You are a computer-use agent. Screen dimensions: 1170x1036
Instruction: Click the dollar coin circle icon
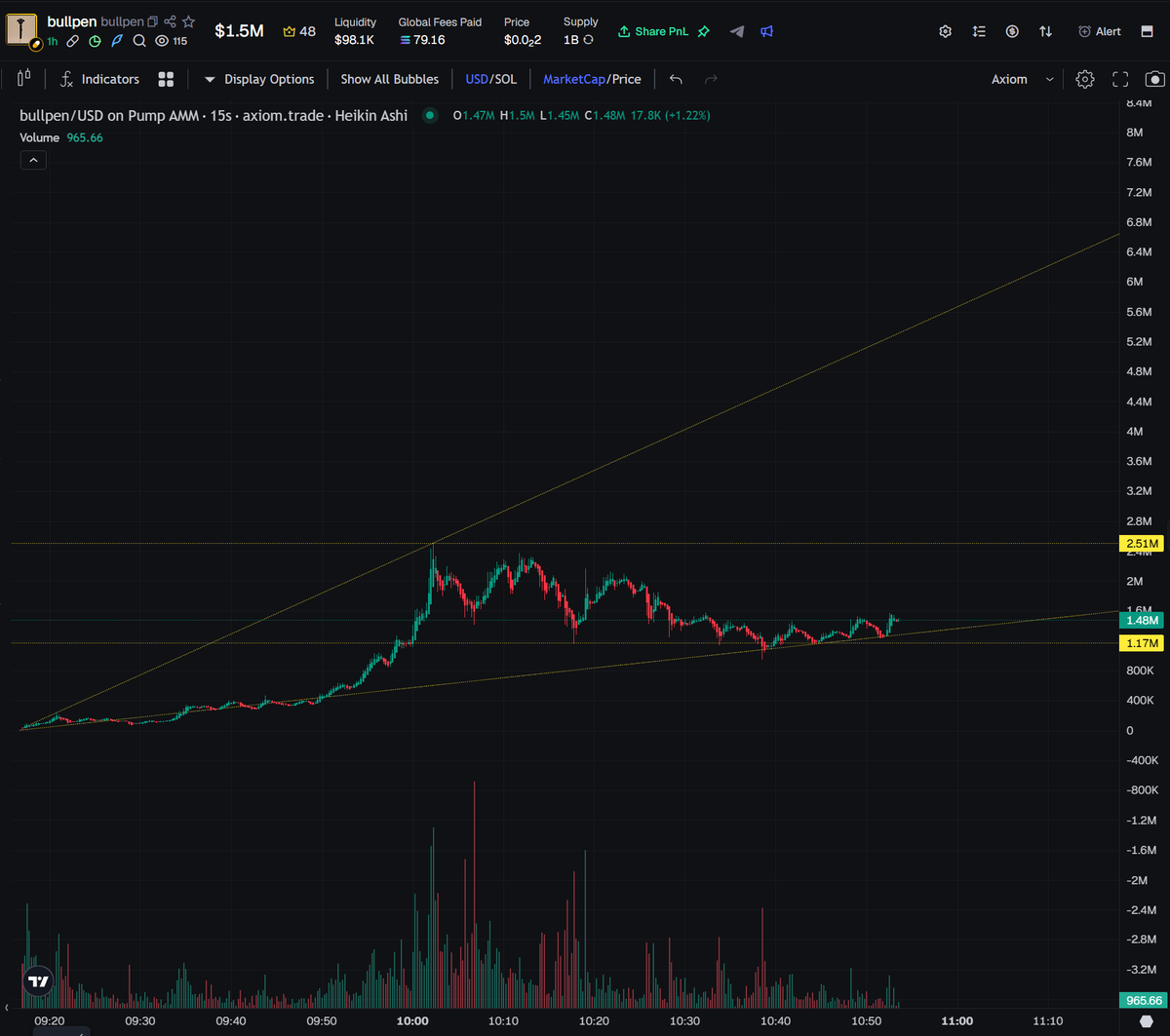click(x=1012, y=31)
